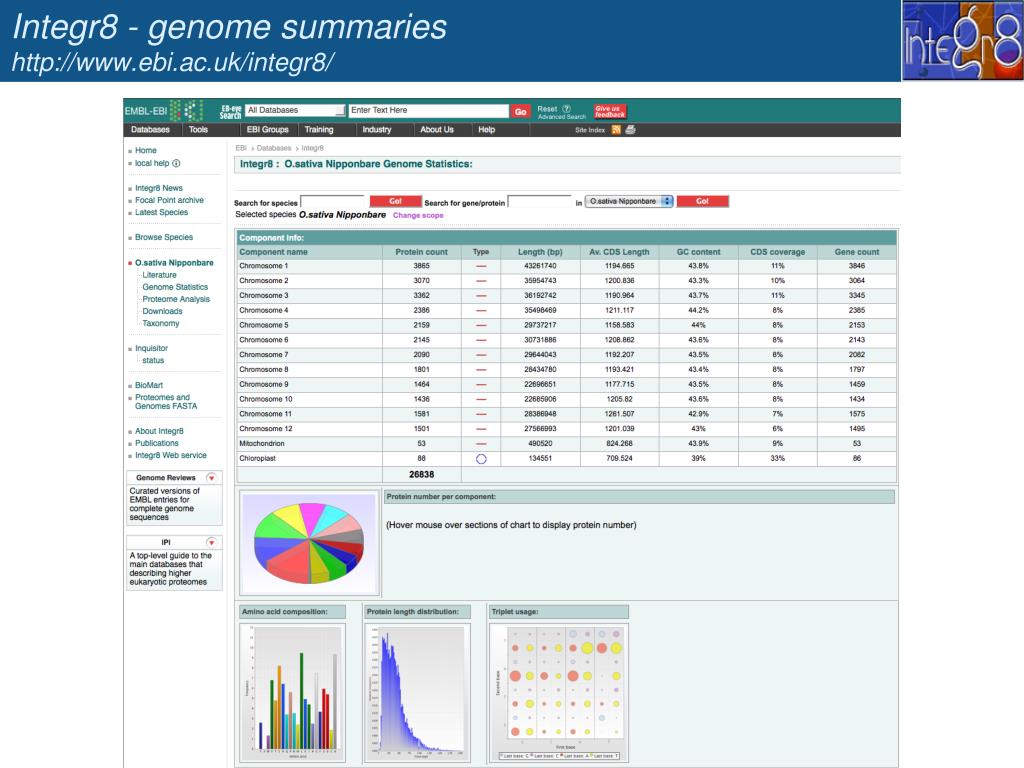Open Genome Statistics in the sidebar

[x=175, y=287]
